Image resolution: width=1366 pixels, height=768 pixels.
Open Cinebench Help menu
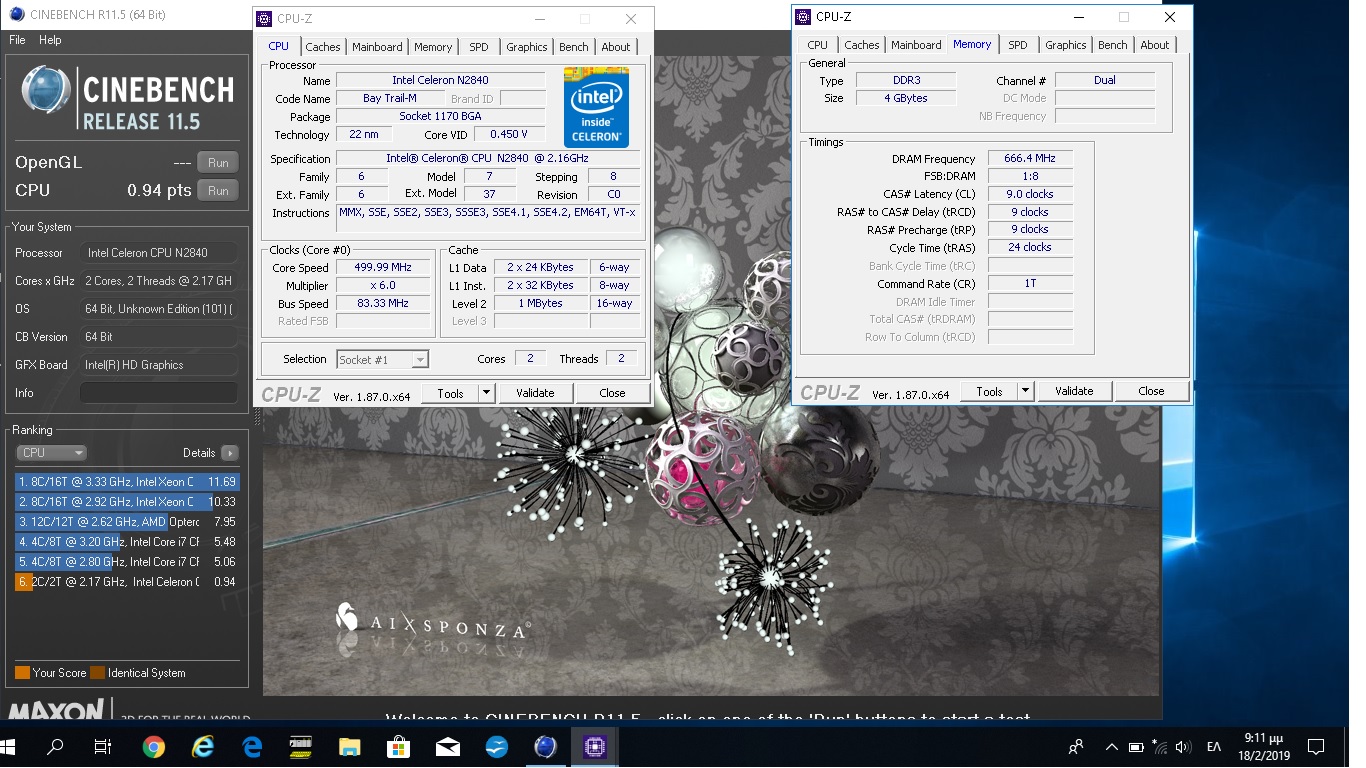pos(50,40)
